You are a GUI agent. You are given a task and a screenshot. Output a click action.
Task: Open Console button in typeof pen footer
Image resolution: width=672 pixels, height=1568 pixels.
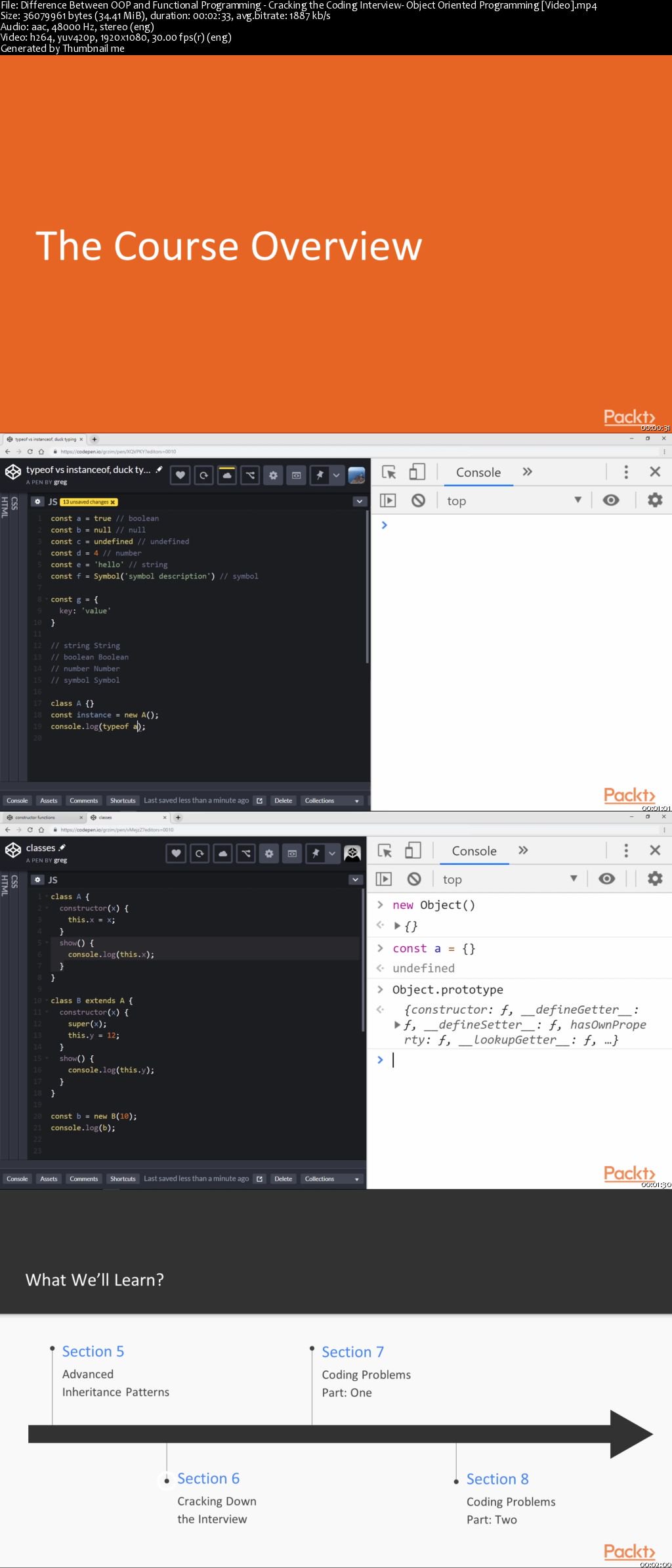17,800
